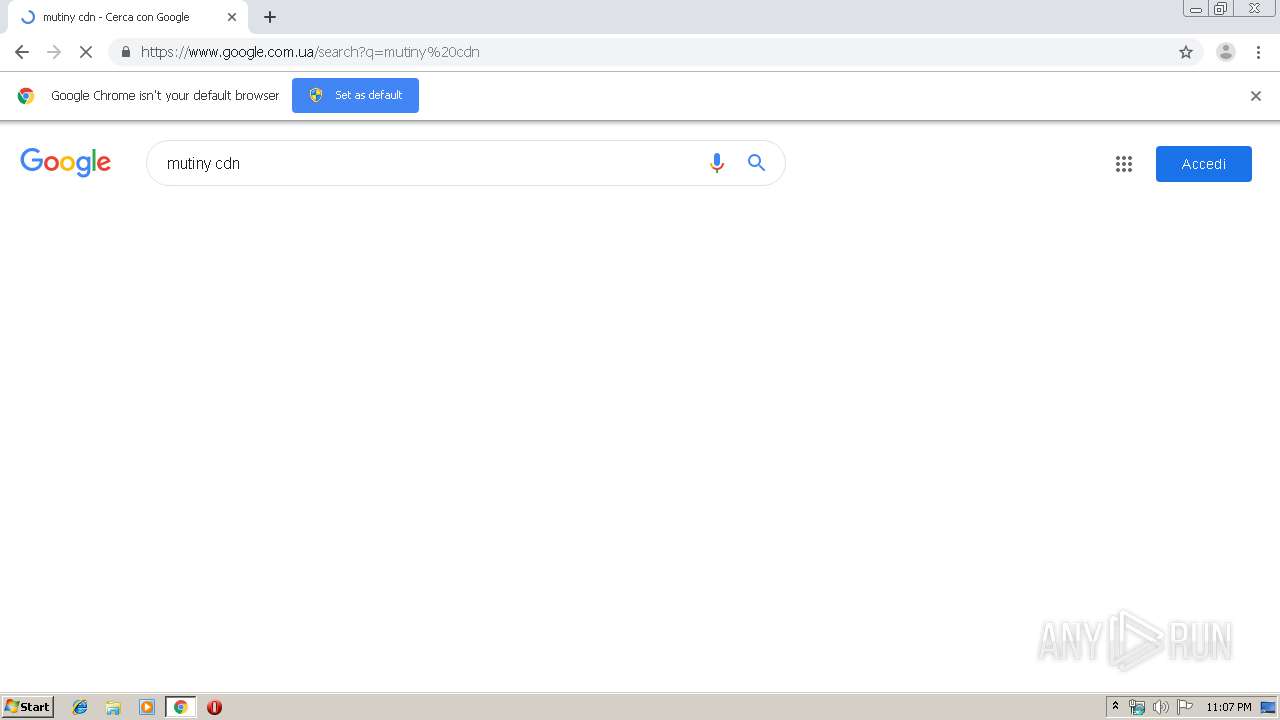Open Chrome's three-dot menu
Image resolution: width=1280 pixels, height=720 pixels.
(x=1258, y=52)
